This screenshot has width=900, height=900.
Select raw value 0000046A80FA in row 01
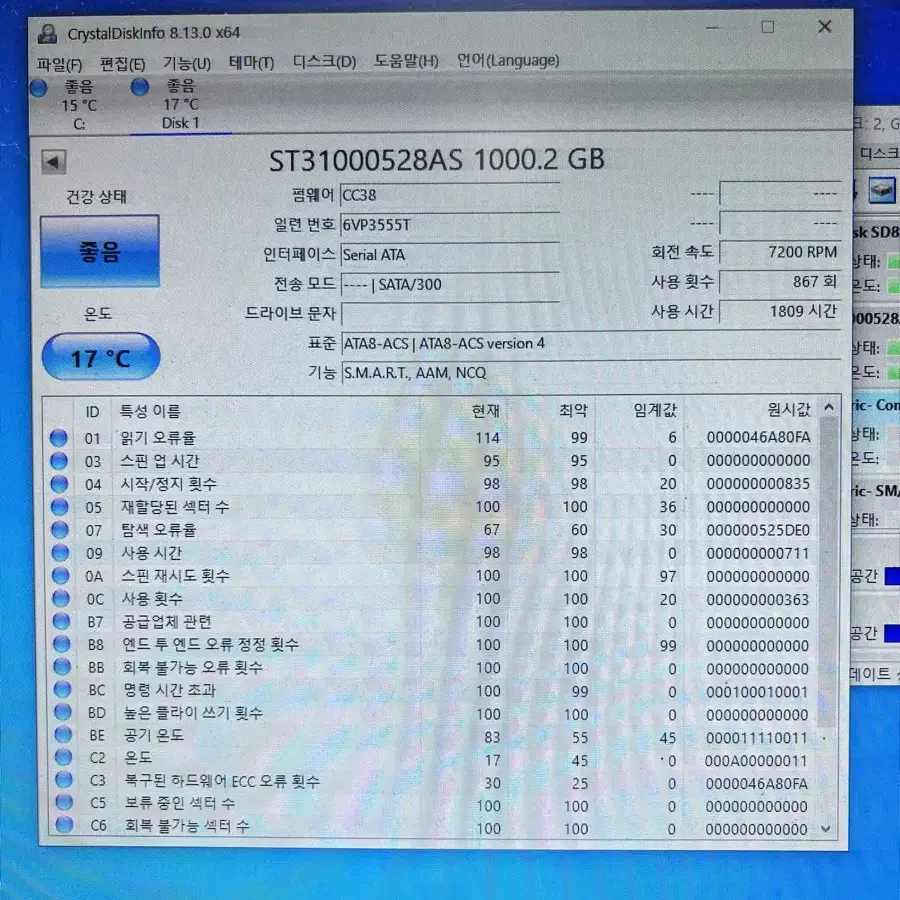coord(758,437)
